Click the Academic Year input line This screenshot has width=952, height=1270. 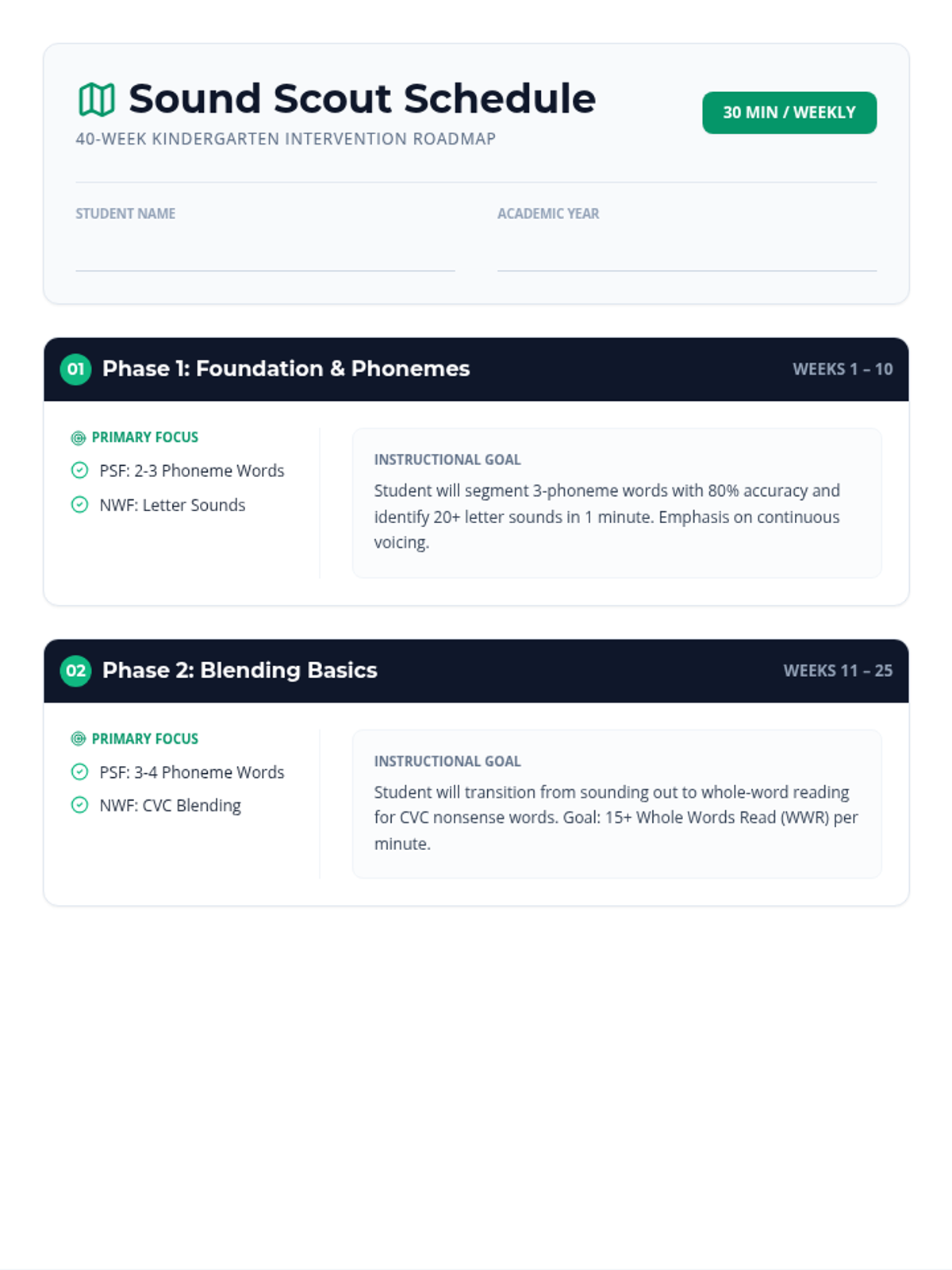coord(686,256)
